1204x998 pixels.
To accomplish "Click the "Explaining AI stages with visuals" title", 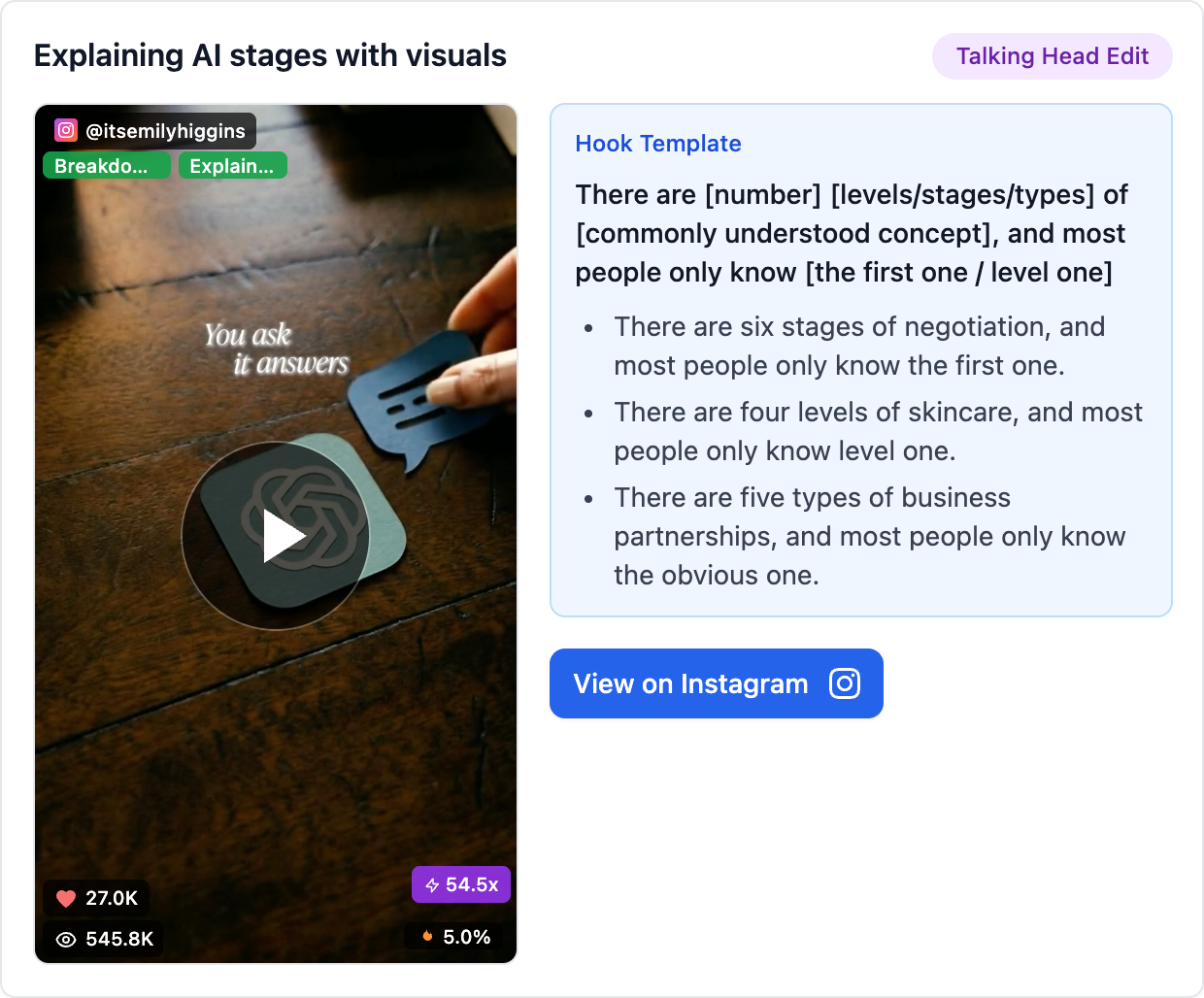I will click(x=270, y=55).
